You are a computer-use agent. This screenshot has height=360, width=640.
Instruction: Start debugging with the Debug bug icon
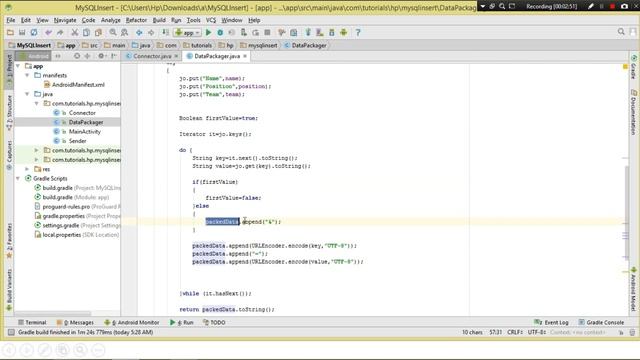(x=220, y=32)
